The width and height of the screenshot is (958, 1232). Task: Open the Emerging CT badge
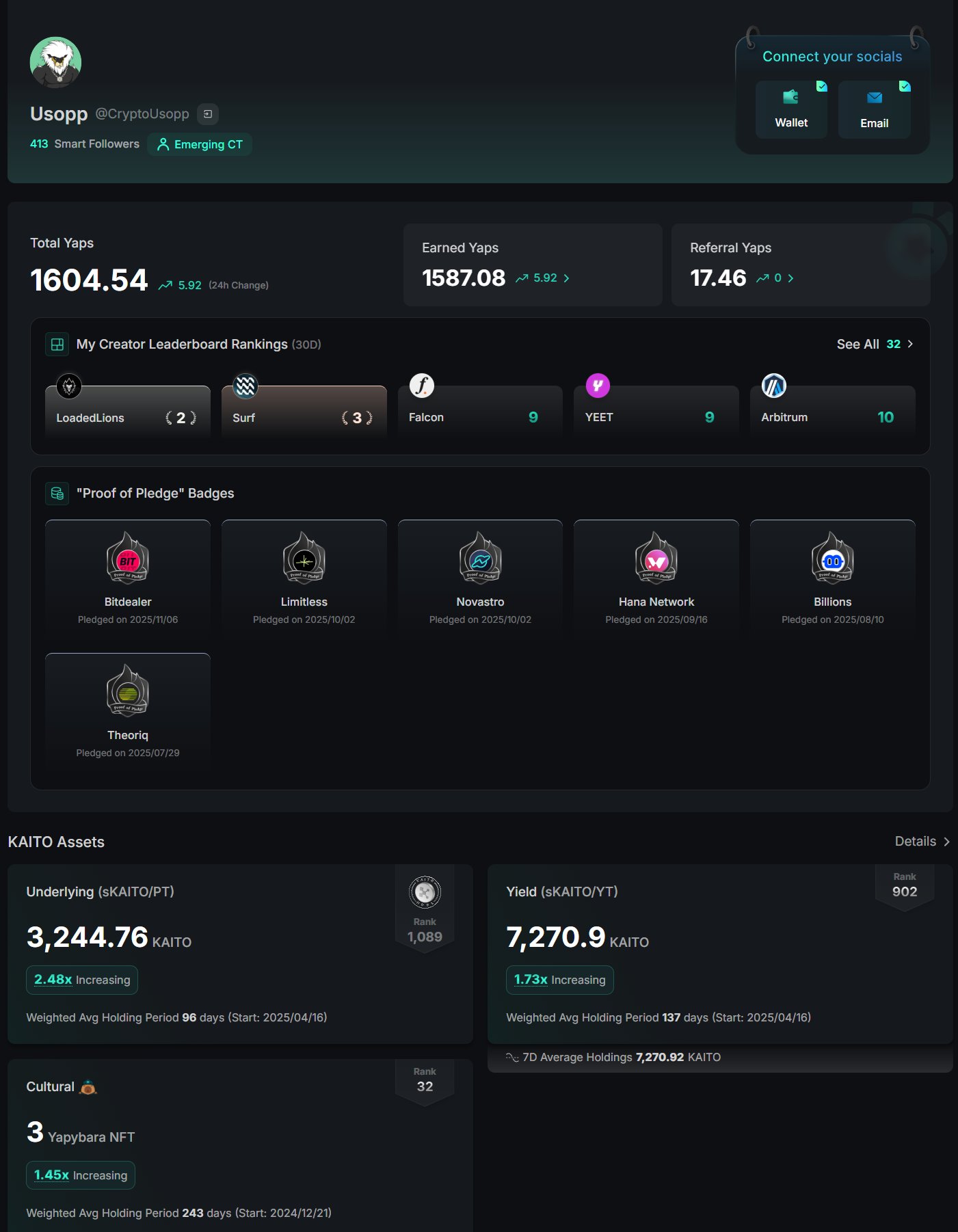[200, 144]
